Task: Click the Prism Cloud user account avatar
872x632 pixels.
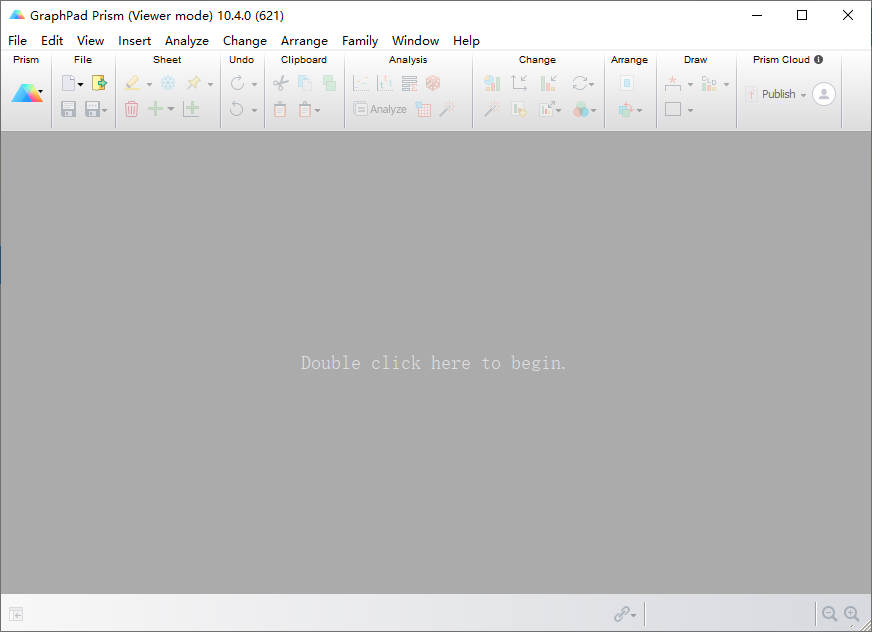Action: point(823,94)
